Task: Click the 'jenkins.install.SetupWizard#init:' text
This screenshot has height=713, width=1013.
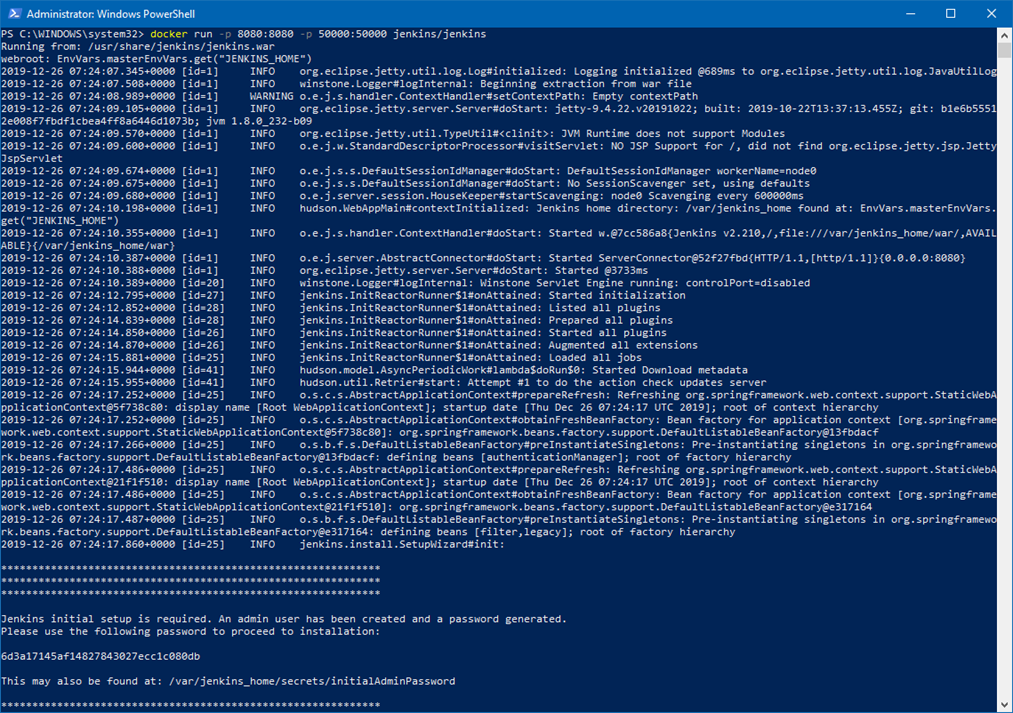Action: 402,544
